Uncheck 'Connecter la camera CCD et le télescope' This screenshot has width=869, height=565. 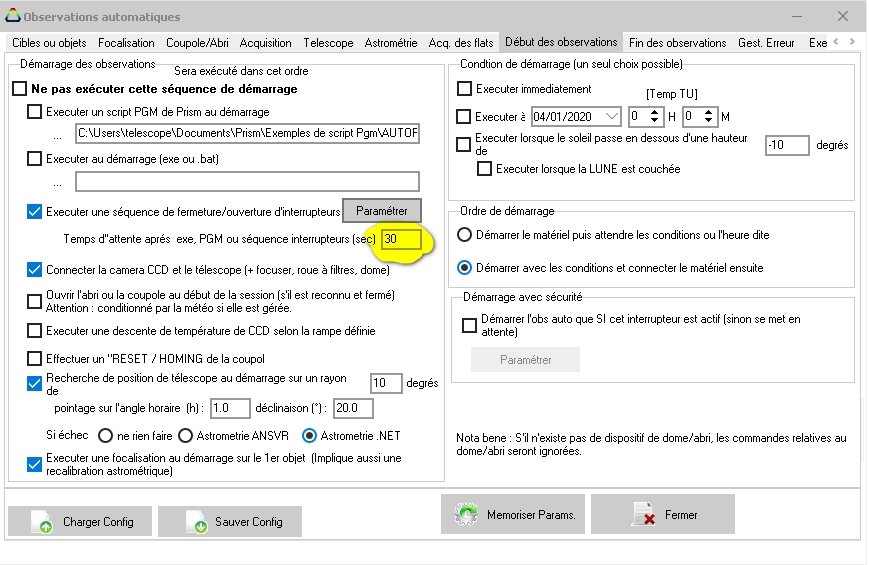35,269
